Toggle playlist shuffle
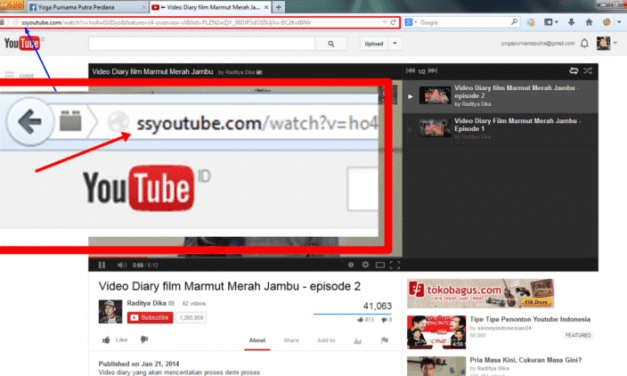This screenshot has height=376, width=627. (x=588, y=71)
